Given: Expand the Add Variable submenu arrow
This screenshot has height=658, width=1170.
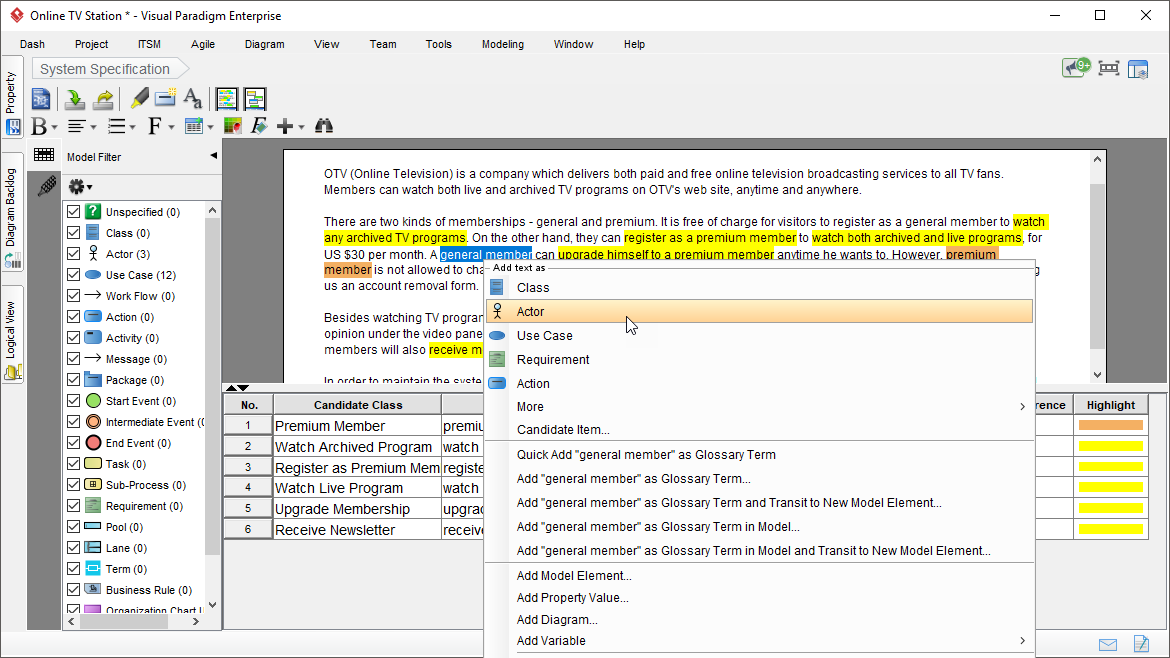Looking at the screenshot, I should (1022, 641).
